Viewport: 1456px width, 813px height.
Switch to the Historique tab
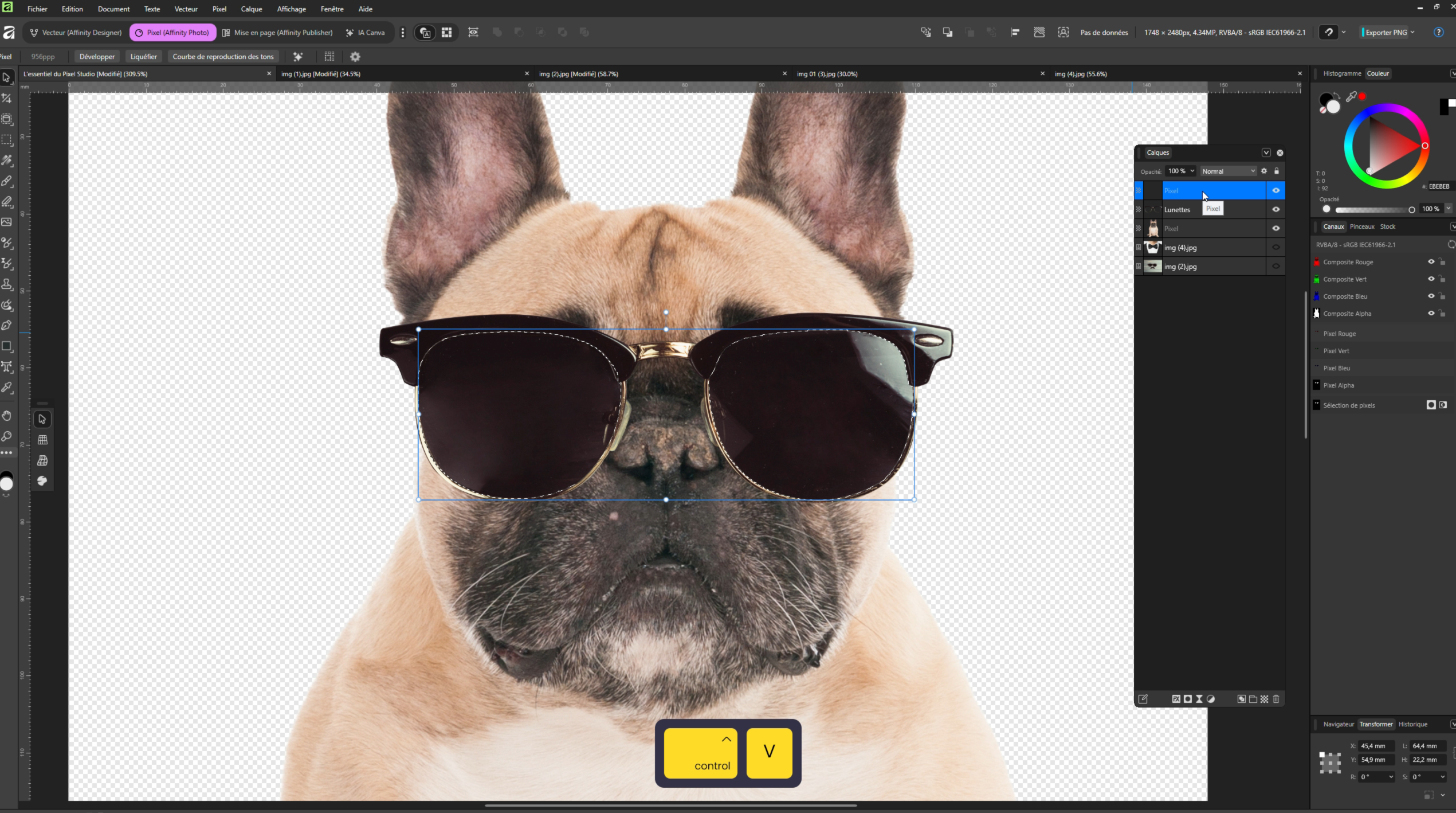point(1412,724)
